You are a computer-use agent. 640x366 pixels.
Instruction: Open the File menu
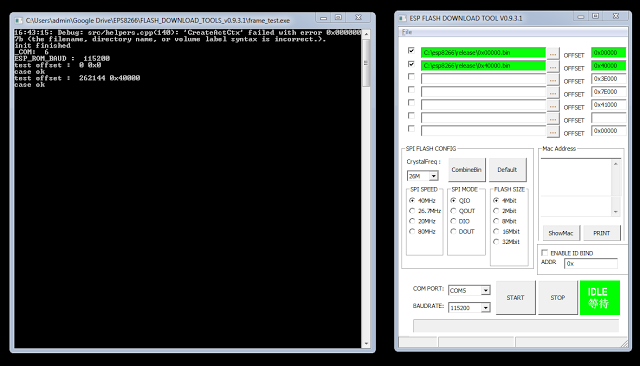pyautogui.click(x=407, y=32)
